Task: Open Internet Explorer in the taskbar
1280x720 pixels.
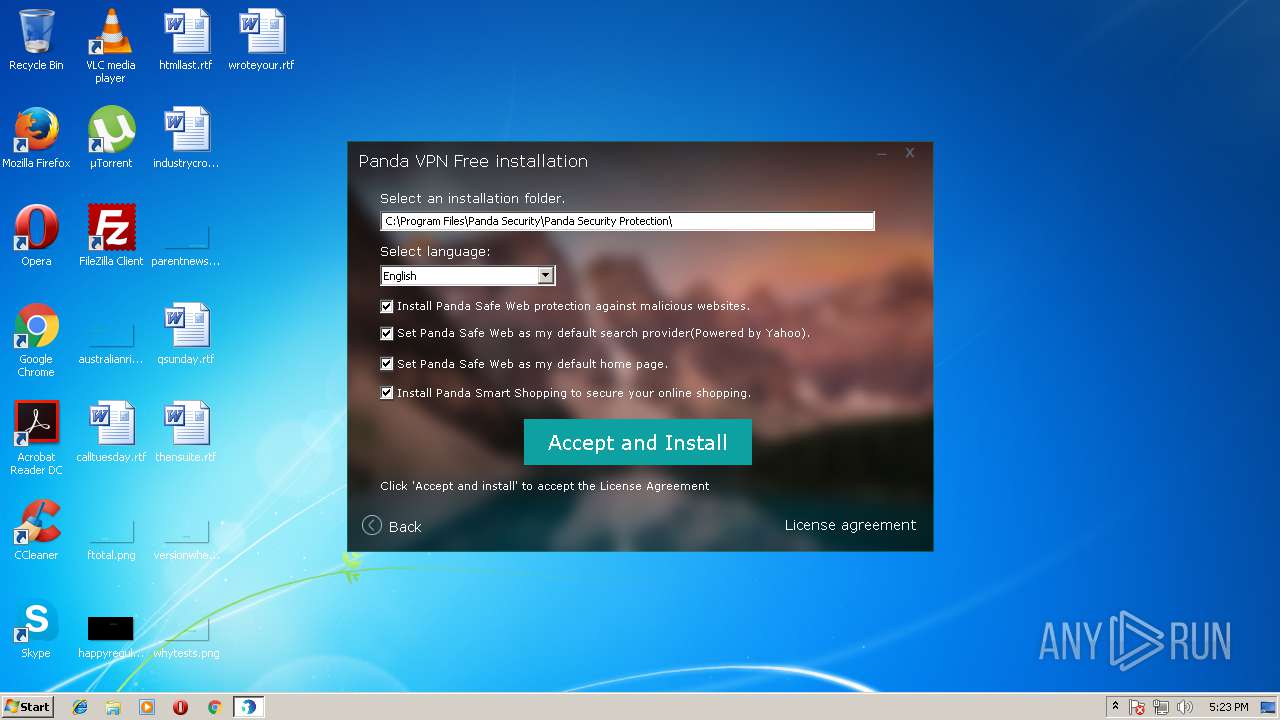Action: pyautogui.click(x=80, y=707)
